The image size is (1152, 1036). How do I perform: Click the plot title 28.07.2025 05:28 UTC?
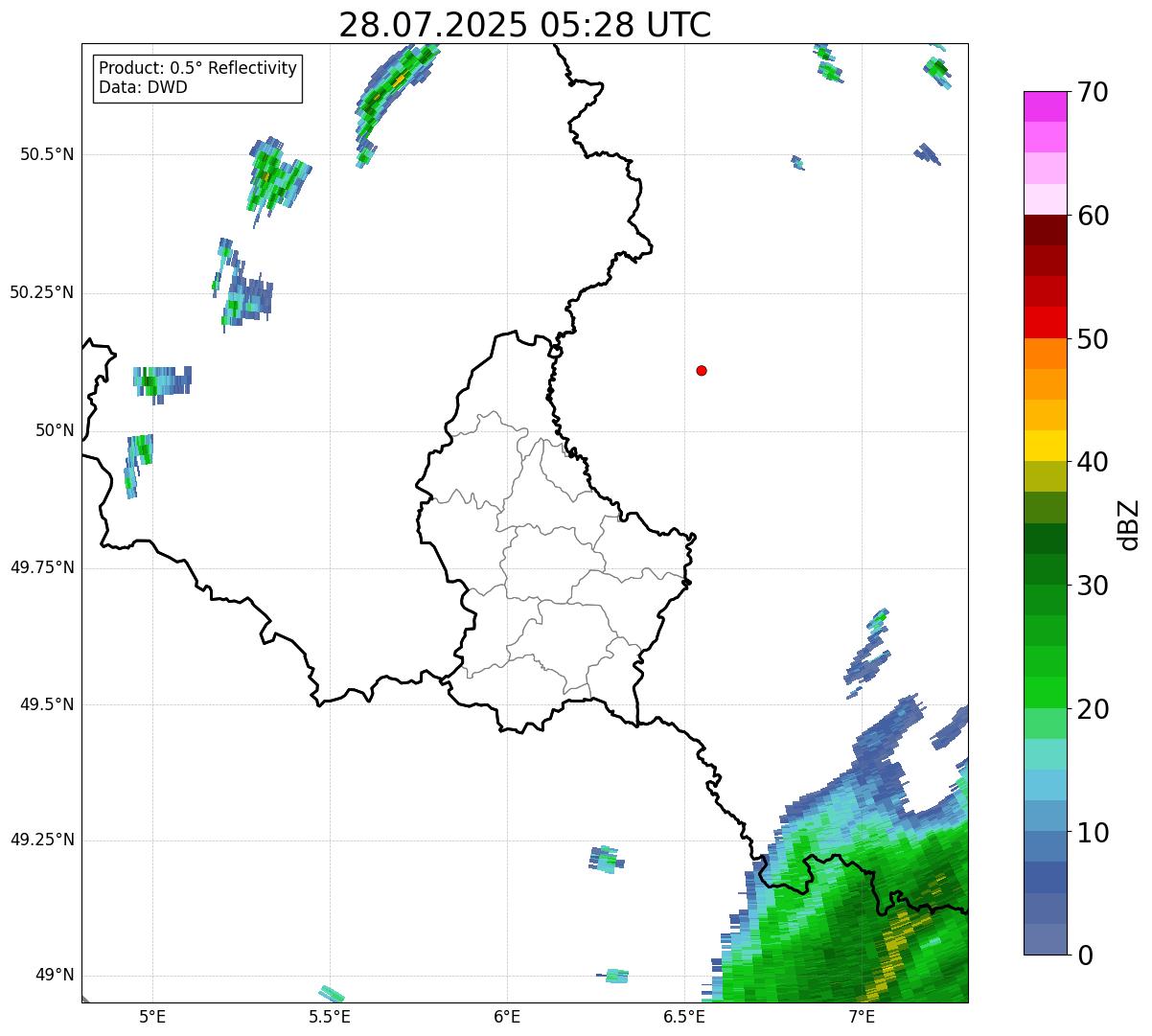point(525,24)
